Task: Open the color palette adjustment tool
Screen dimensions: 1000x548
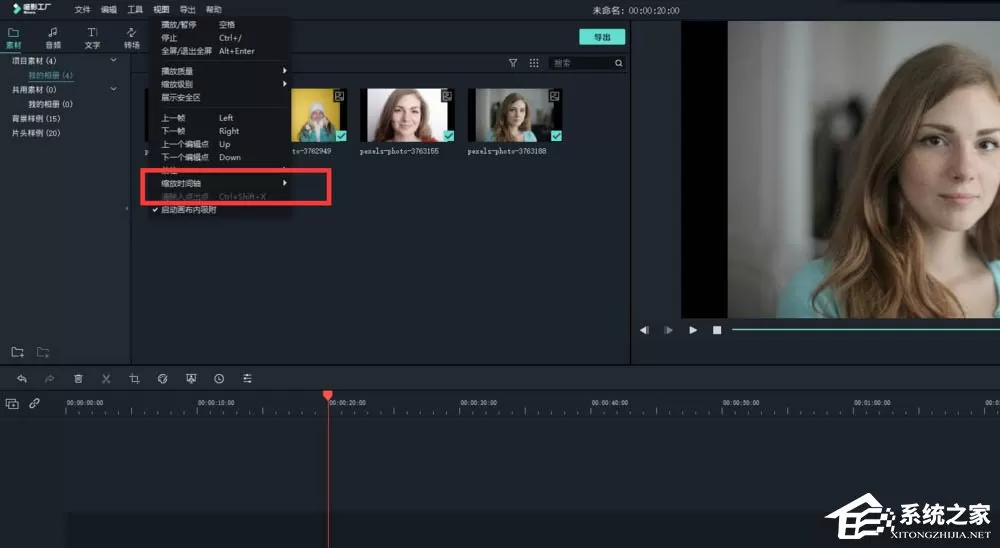Action: click(163, 379)
